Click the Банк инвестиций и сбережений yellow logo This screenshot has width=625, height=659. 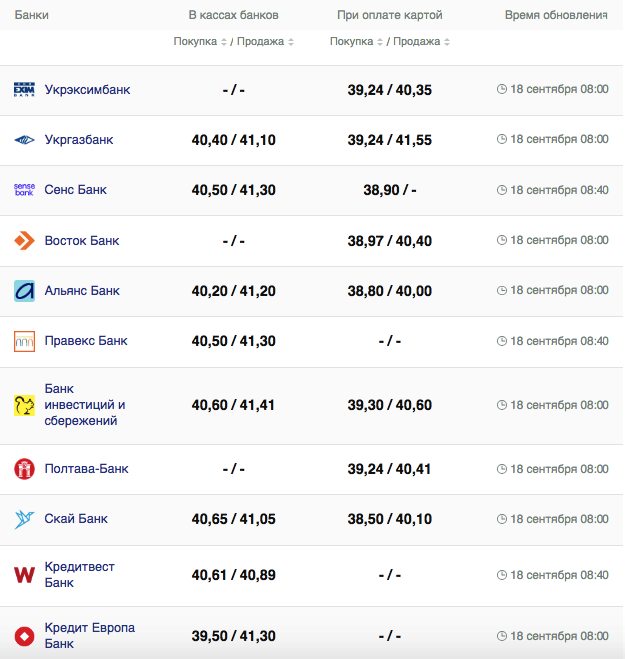[x=24, y=405]
